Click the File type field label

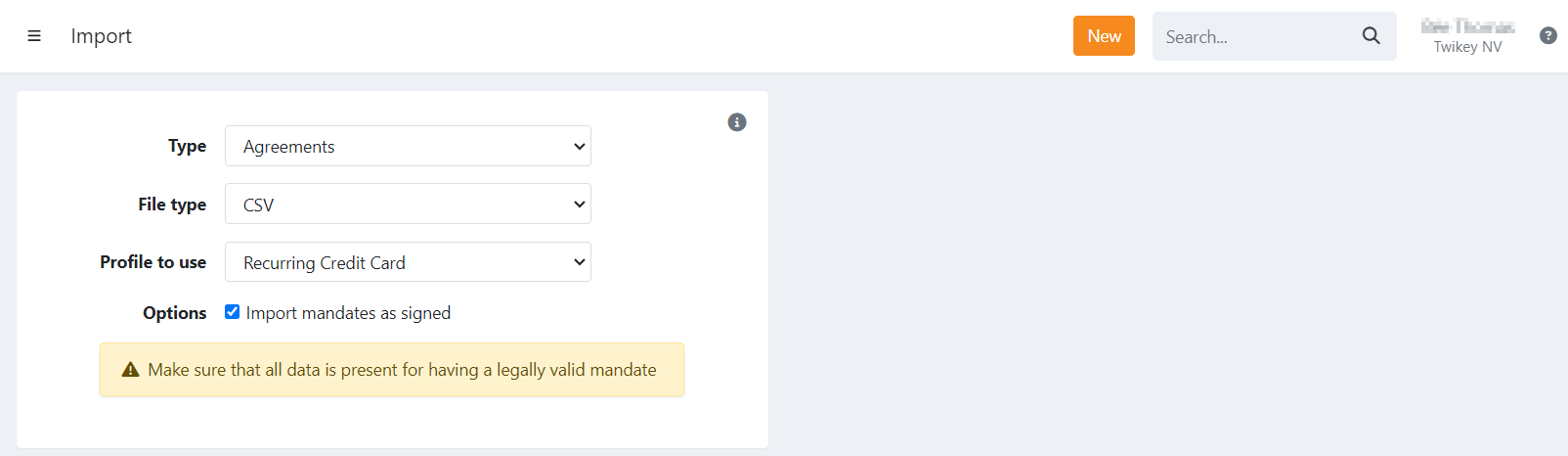[172, 205]
